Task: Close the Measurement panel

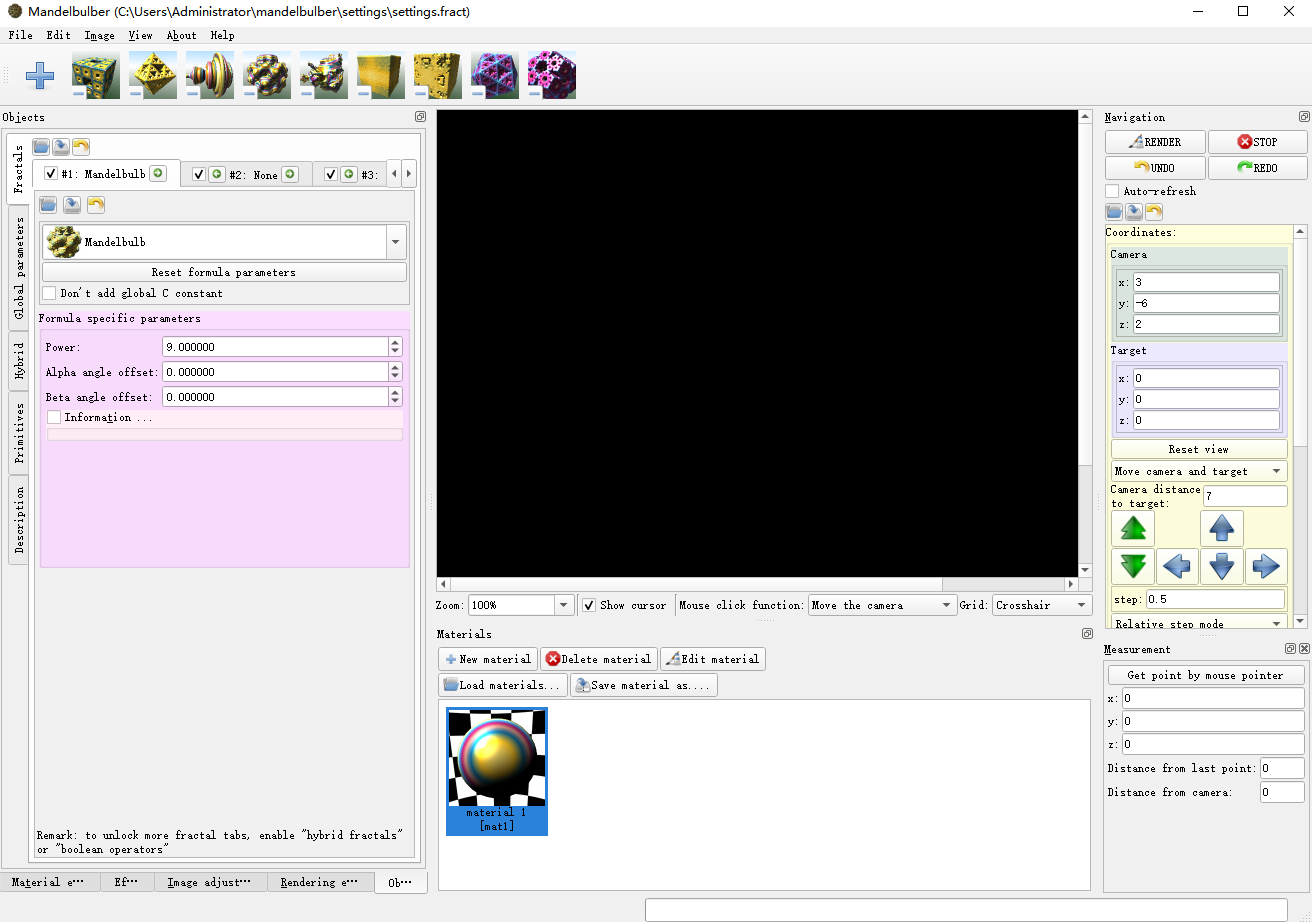Action: pos(1304,649)
